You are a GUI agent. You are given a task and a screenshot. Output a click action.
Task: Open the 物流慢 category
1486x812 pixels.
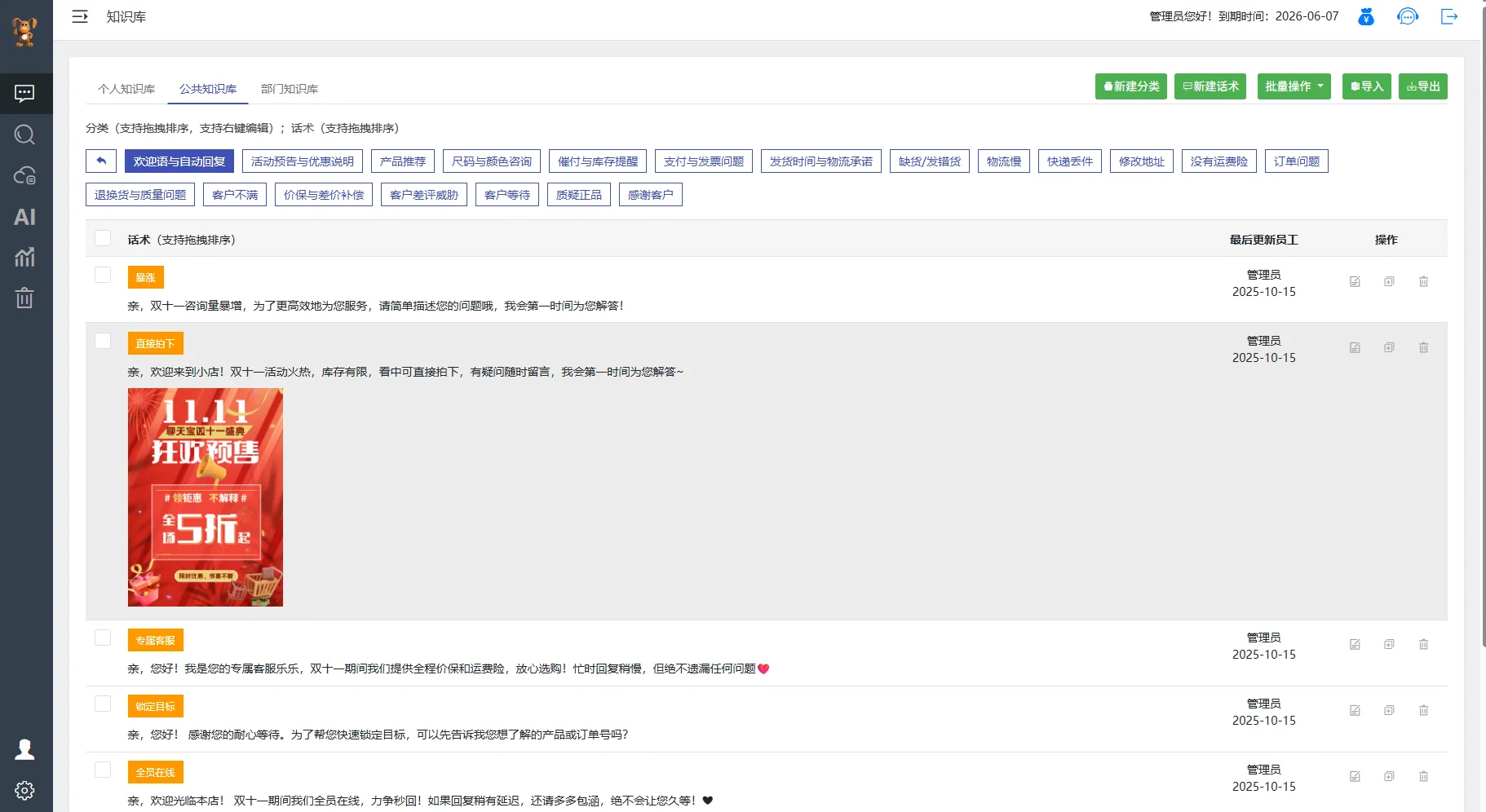click(1004, 161)
